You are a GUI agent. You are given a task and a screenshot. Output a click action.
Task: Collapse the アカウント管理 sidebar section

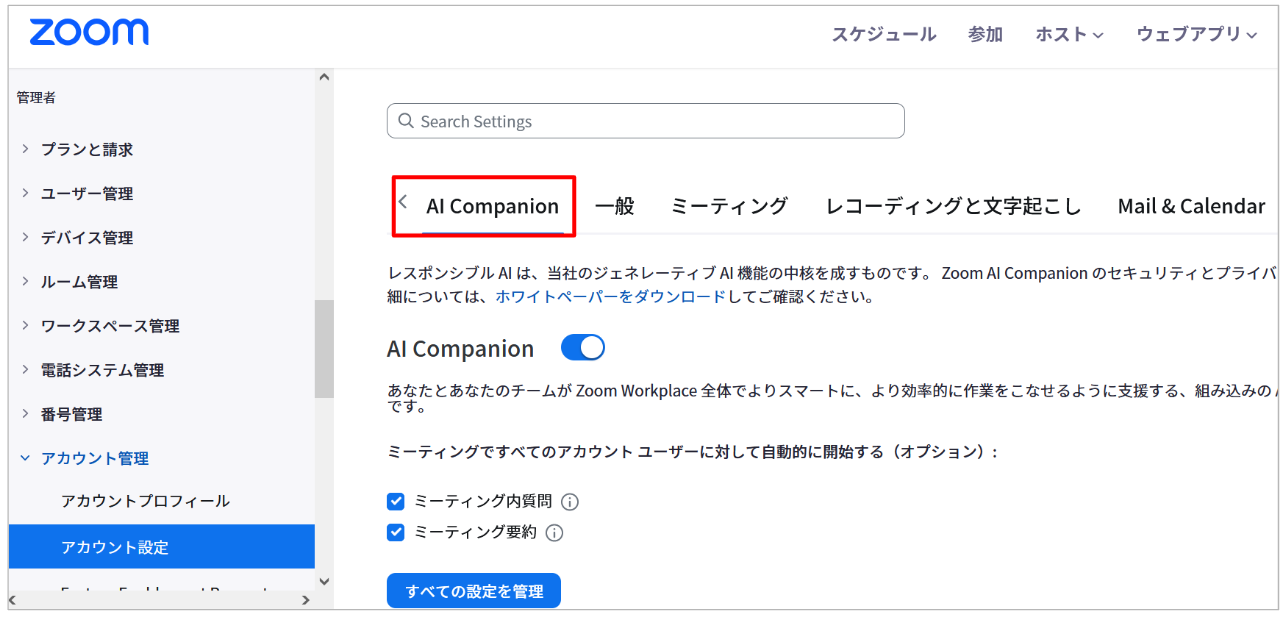[85, 458]
